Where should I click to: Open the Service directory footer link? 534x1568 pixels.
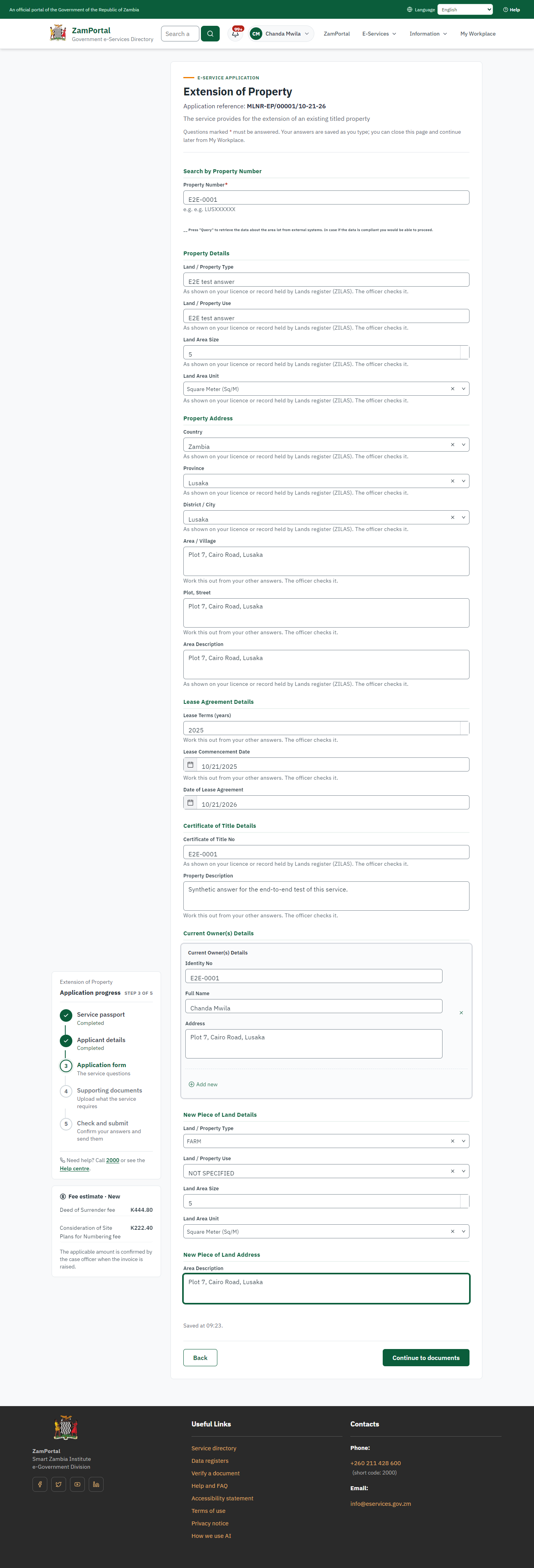214,1448
